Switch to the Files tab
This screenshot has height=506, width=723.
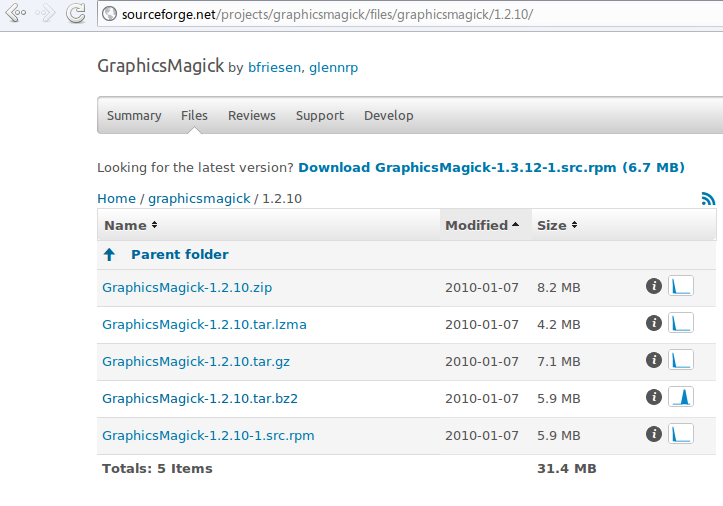coord(194,115)
